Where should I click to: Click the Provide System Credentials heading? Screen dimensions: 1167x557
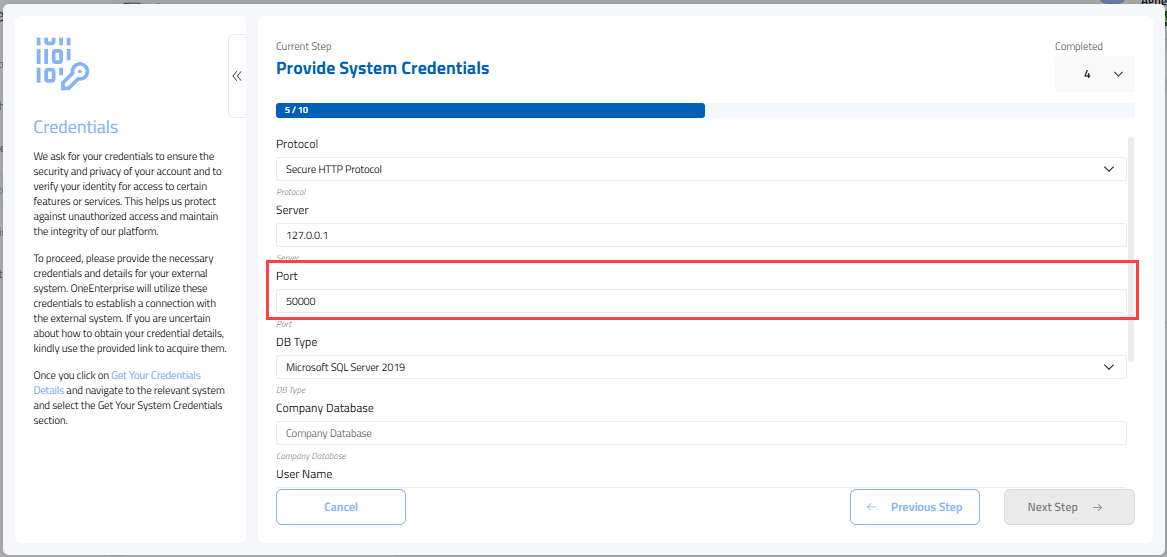382,68
